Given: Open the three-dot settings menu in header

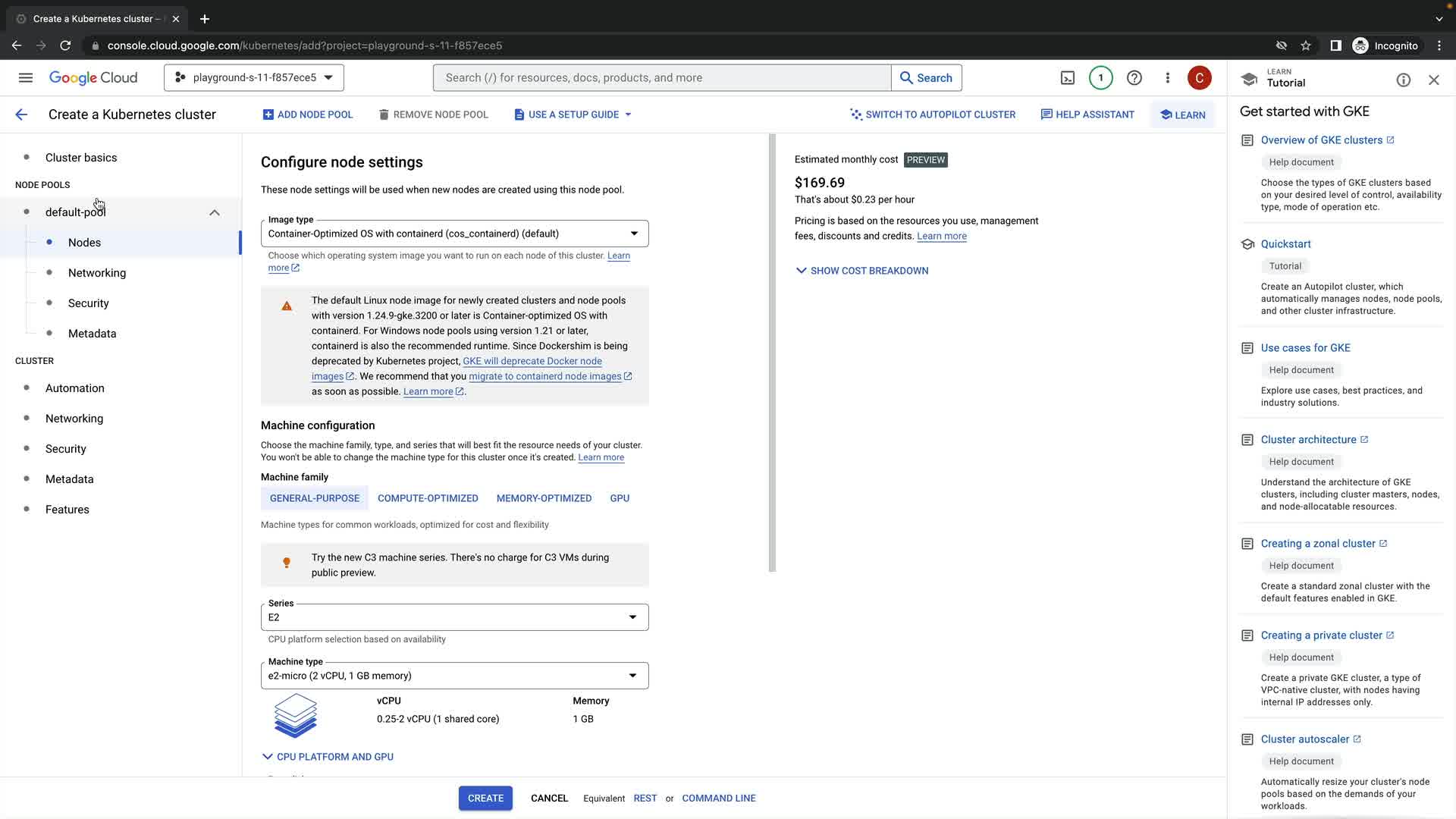Looking at the screenshot, I should click(x=1167, y=77).
